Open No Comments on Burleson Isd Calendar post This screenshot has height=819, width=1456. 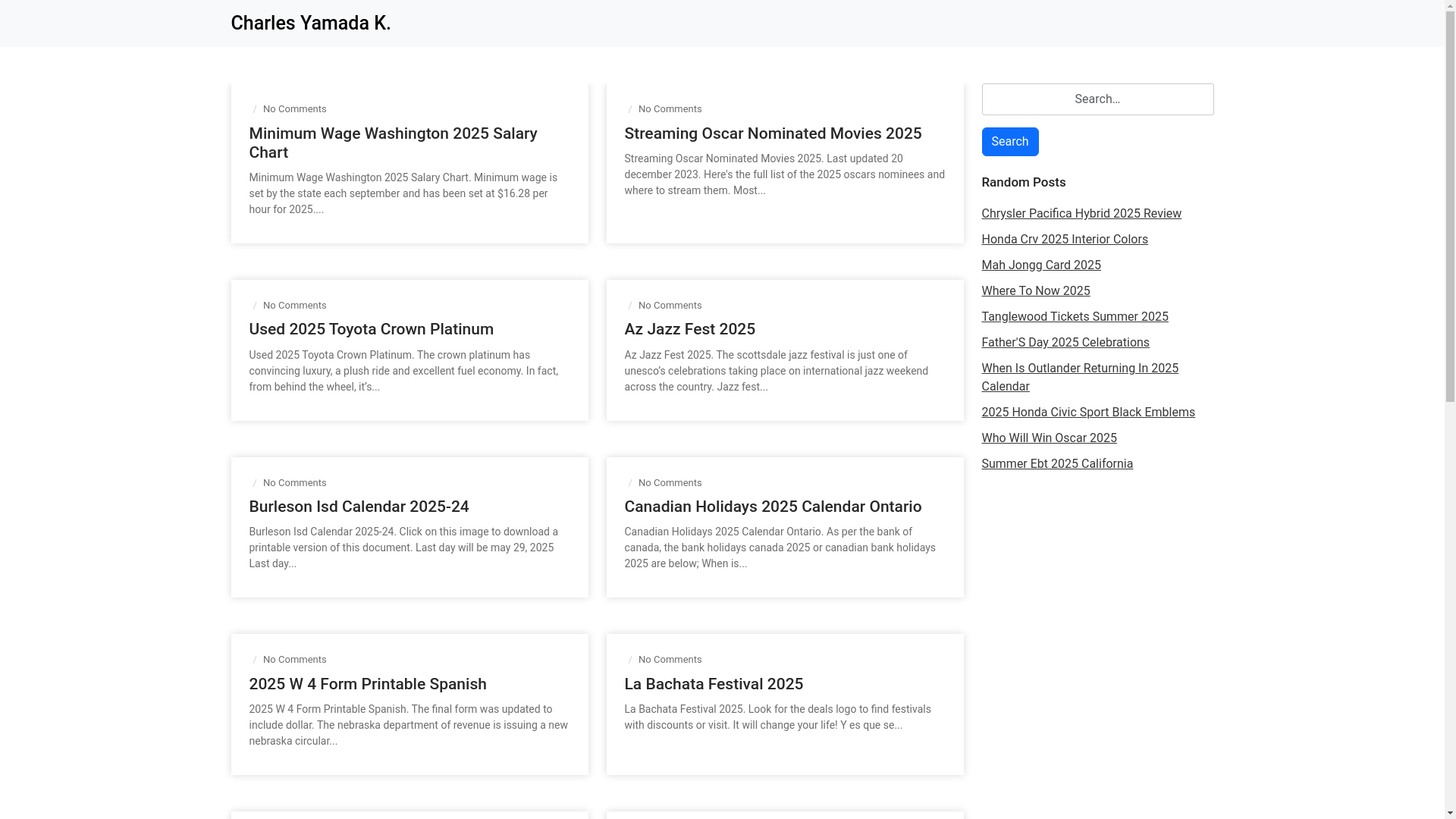tap(294, 483)
